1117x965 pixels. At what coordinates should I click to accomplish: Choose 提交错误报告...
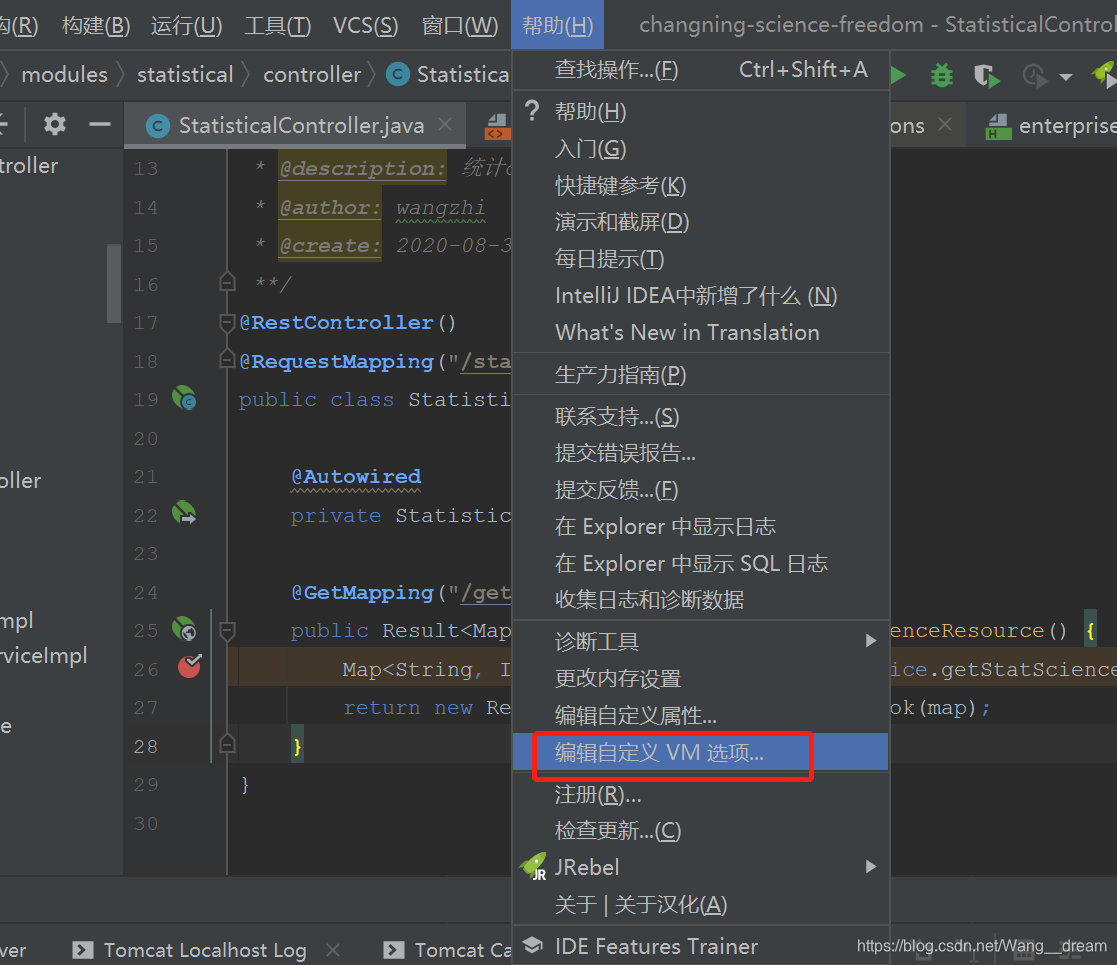(701, 453)
